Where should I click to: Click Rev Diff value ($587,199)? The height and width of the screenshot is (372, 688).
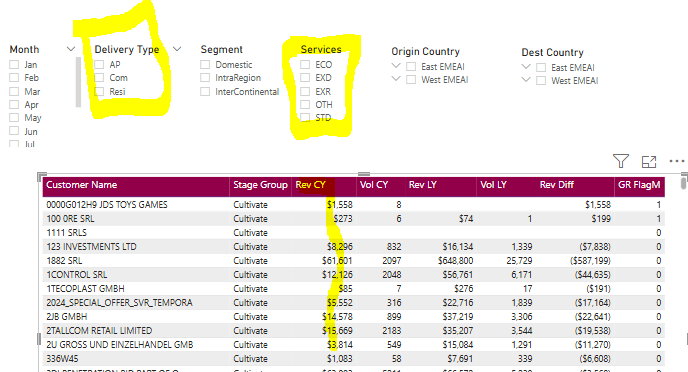coord(590,261)
